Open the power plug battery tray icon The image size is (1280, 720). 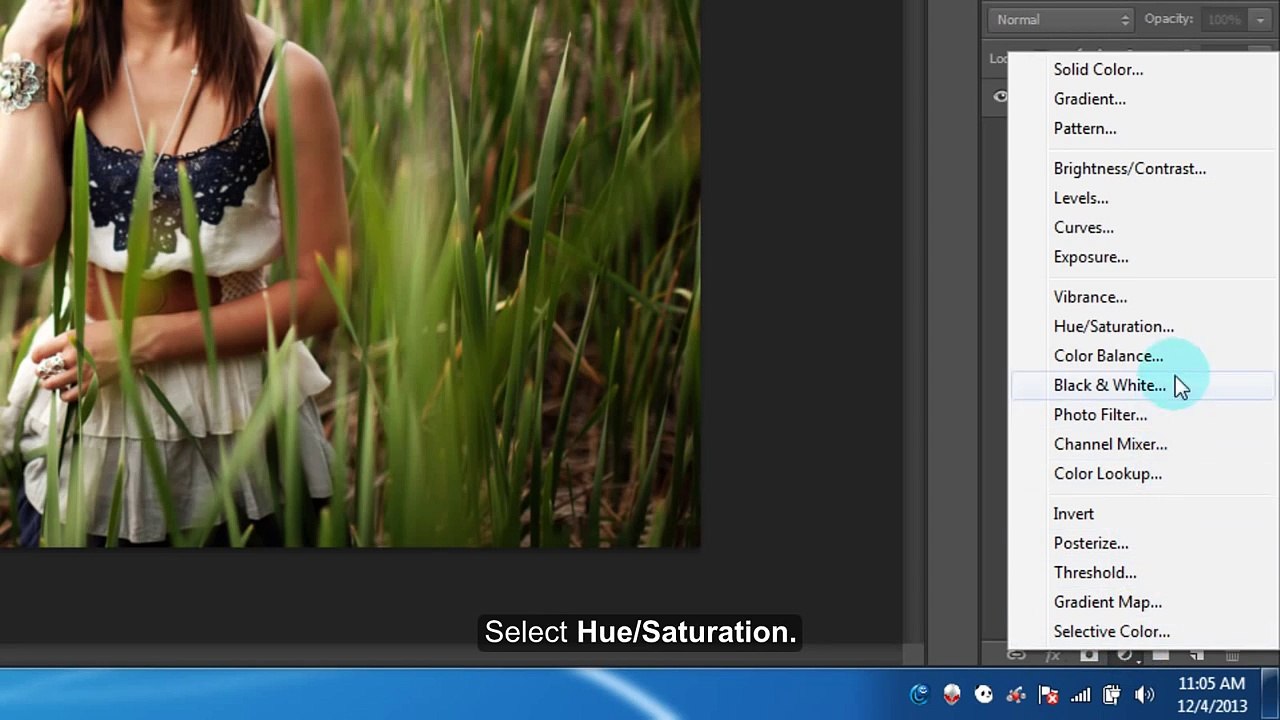click(x=1112, y=694)
